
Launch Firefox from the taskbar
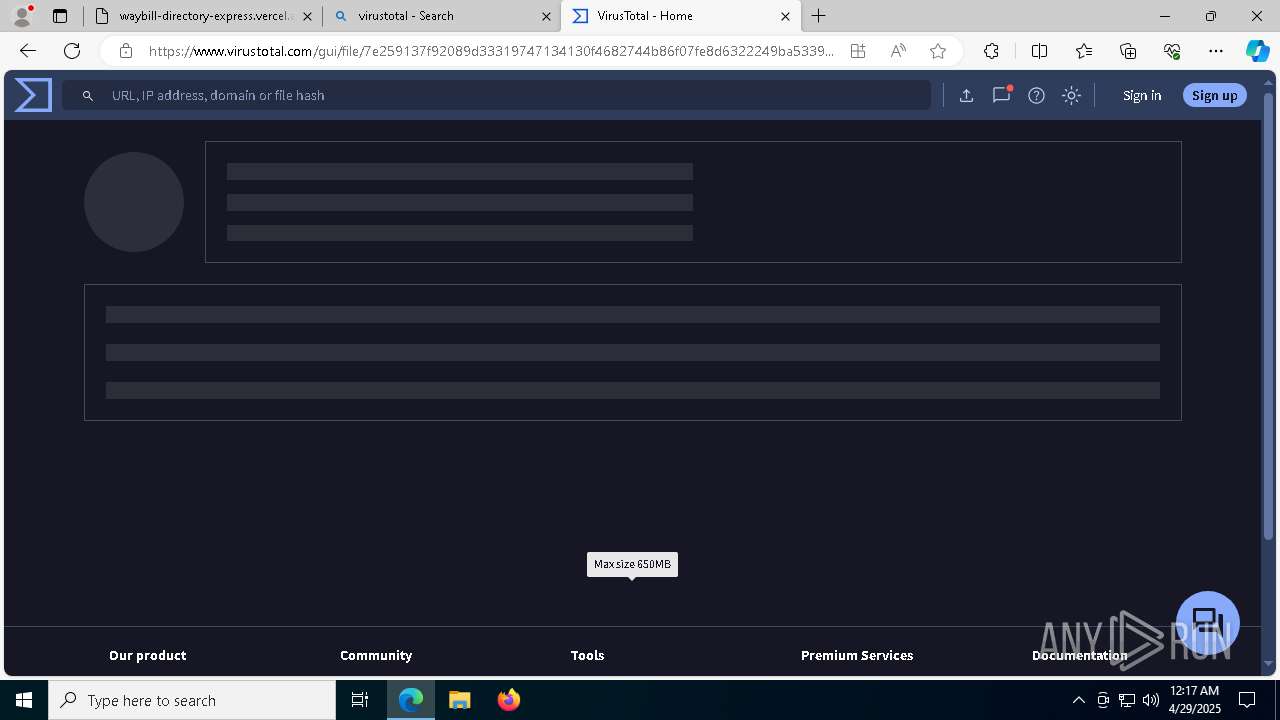pos(509,700)
